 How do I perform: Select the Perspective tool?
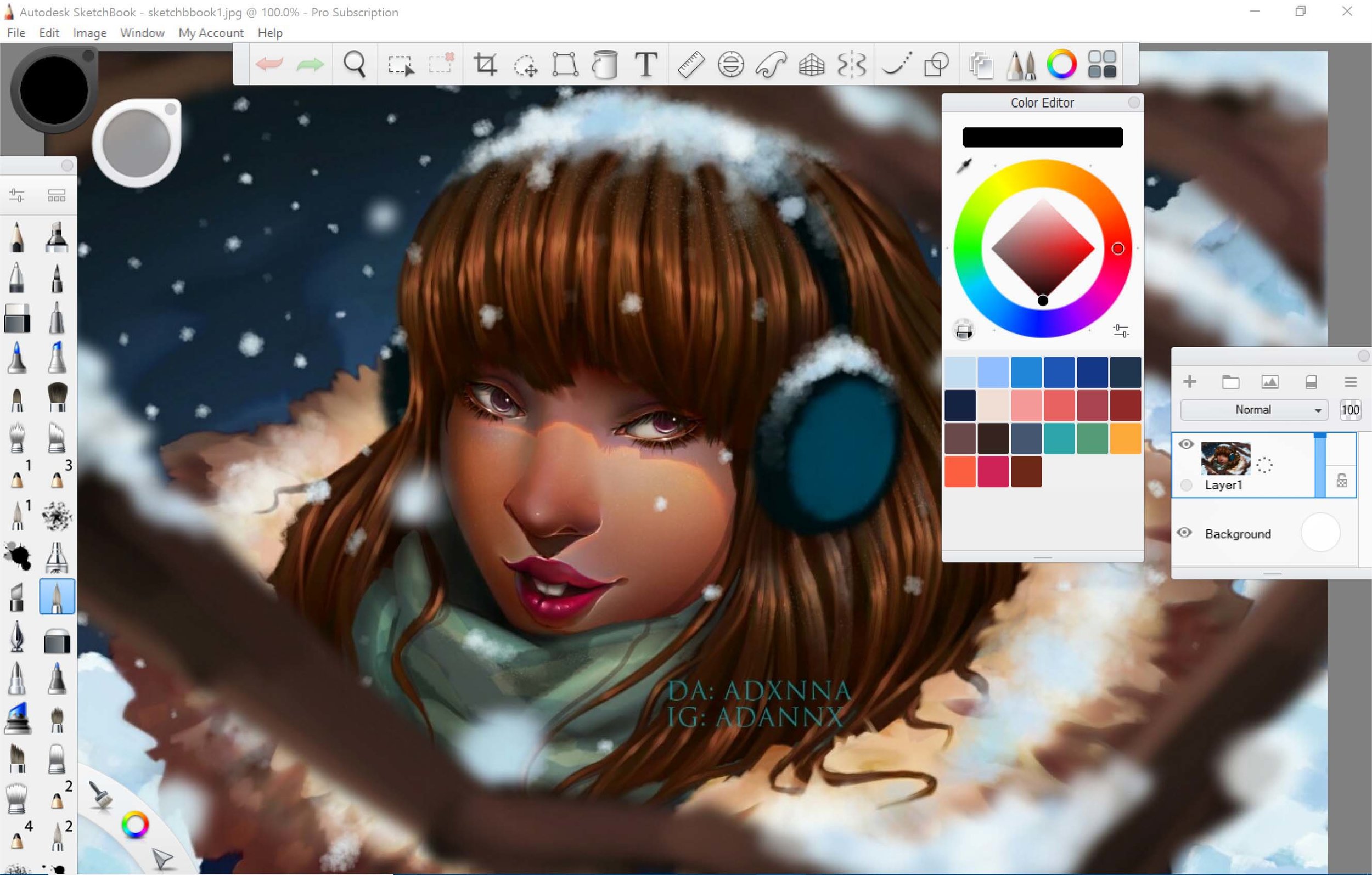810,64
